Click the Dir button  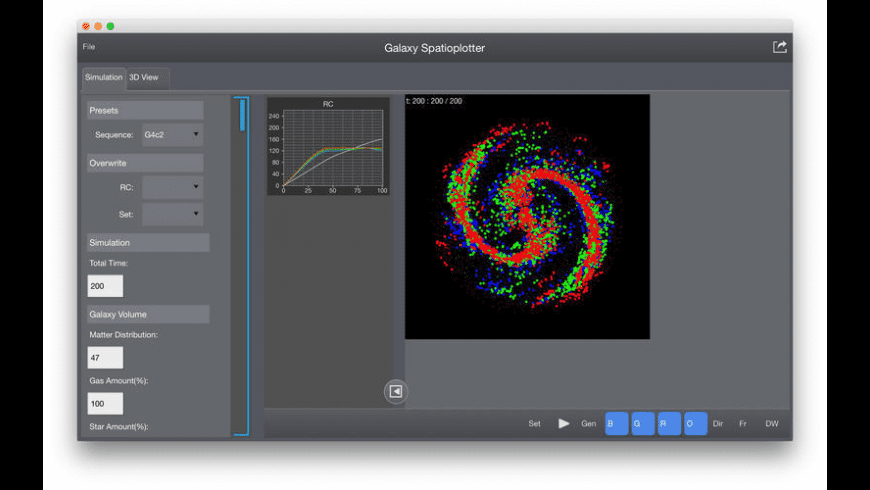point(718,424)
